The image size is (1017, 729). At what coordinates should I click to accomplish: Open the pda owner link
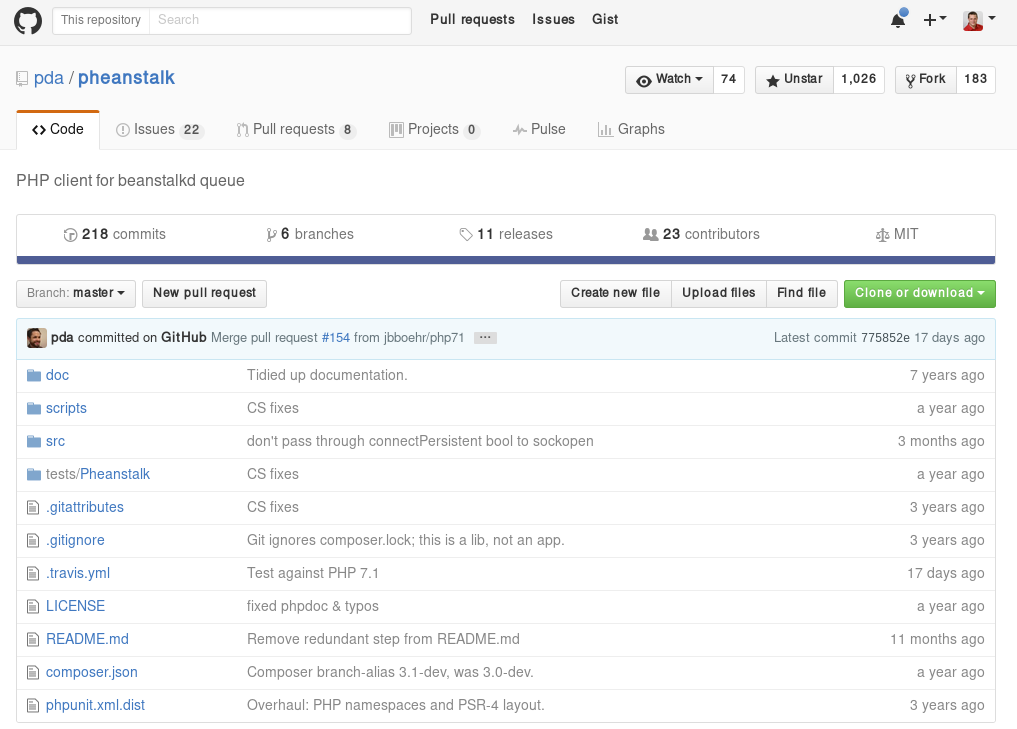49,78
